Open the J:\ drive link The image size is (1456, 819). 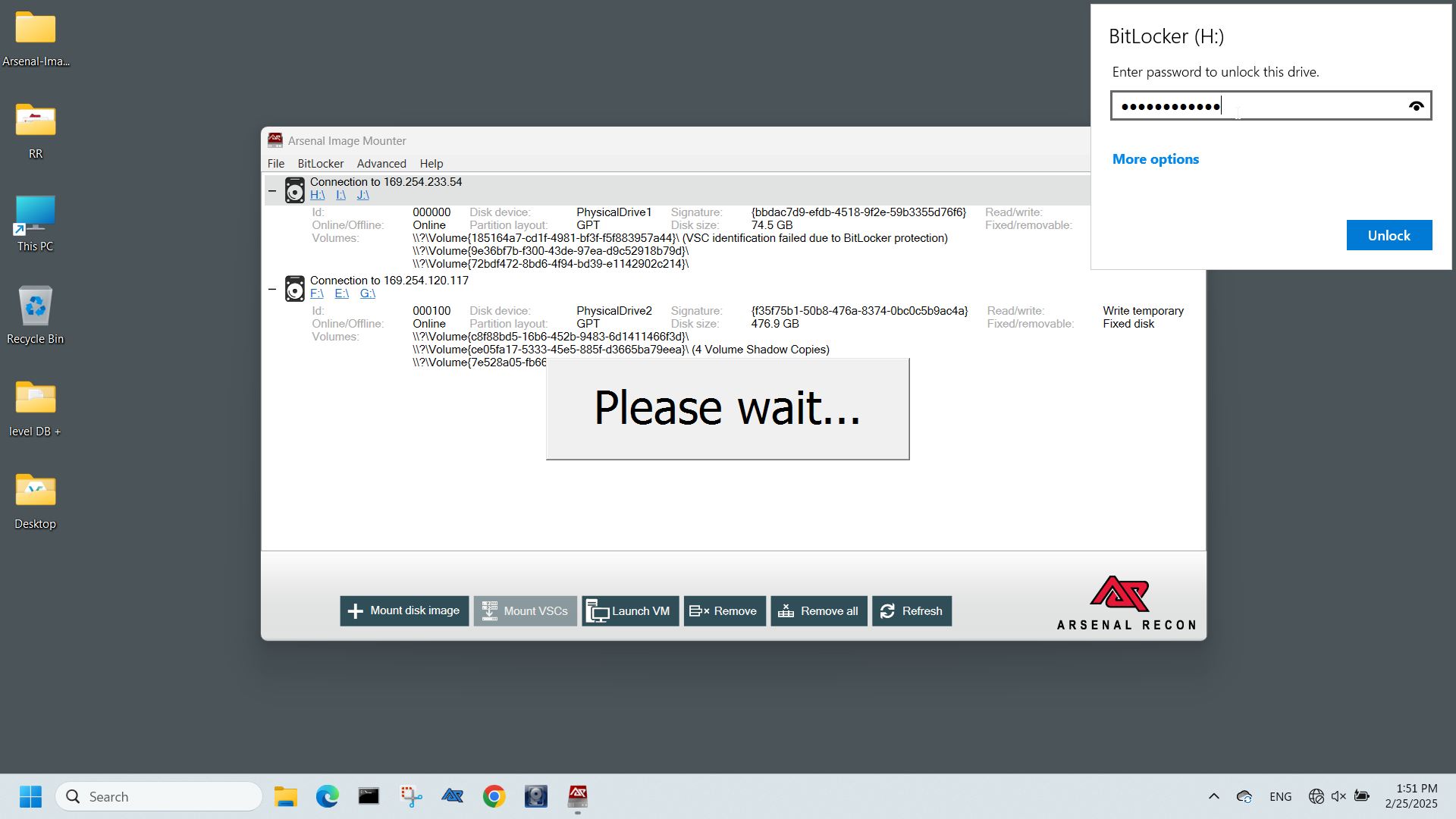point(362,195)
